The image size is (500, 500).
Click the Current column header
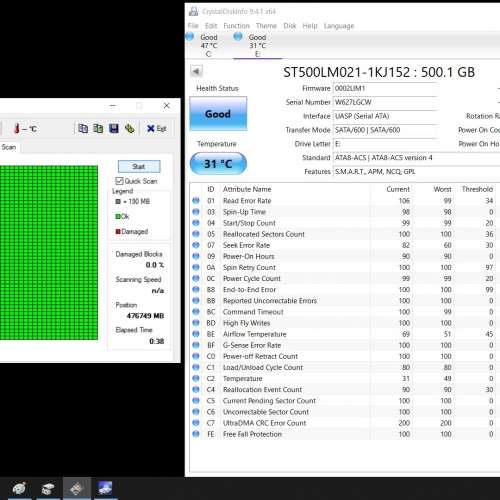(398, 189)
